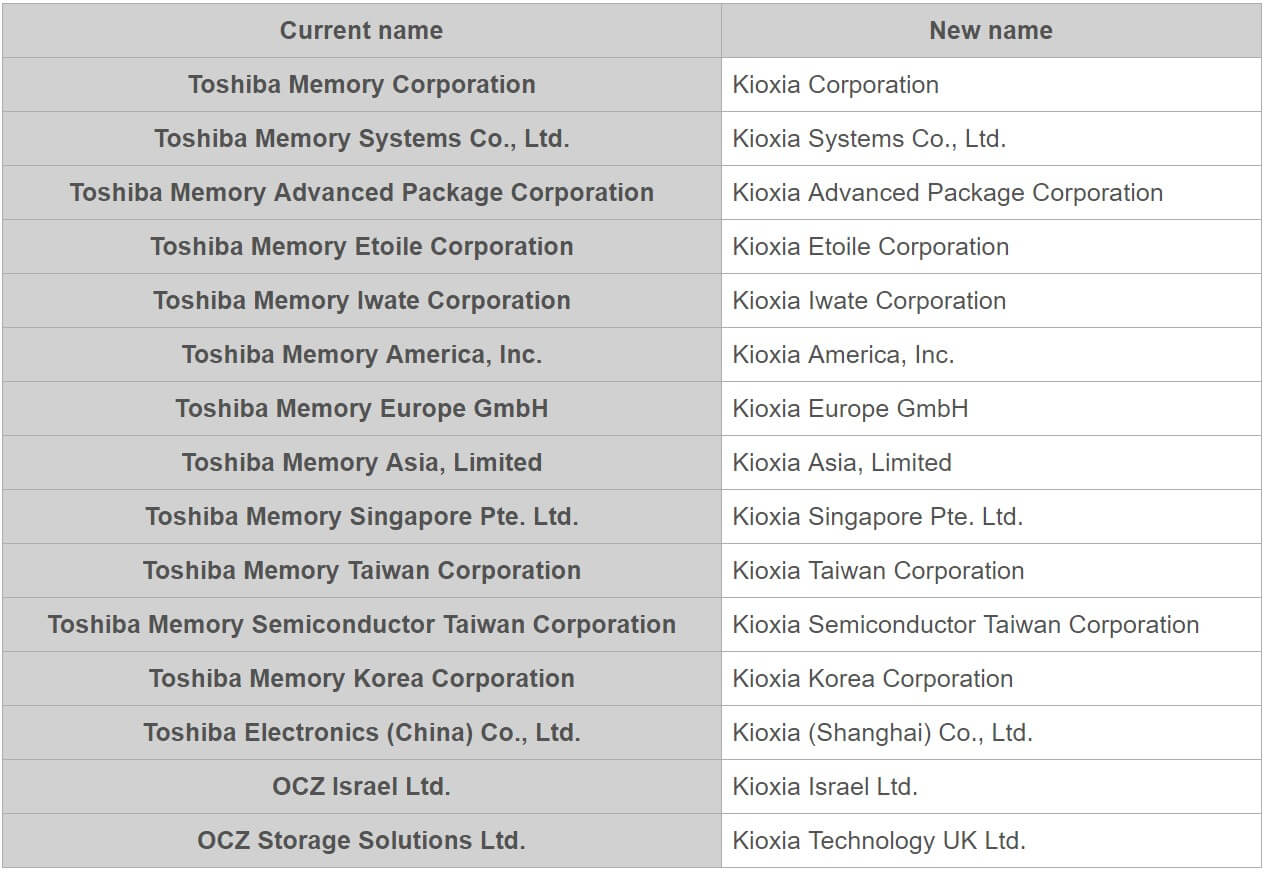Select Toshiba Memory America, Inc. cell
The height and width of the screenshot is (873, 1264).
tap(361, 355)
